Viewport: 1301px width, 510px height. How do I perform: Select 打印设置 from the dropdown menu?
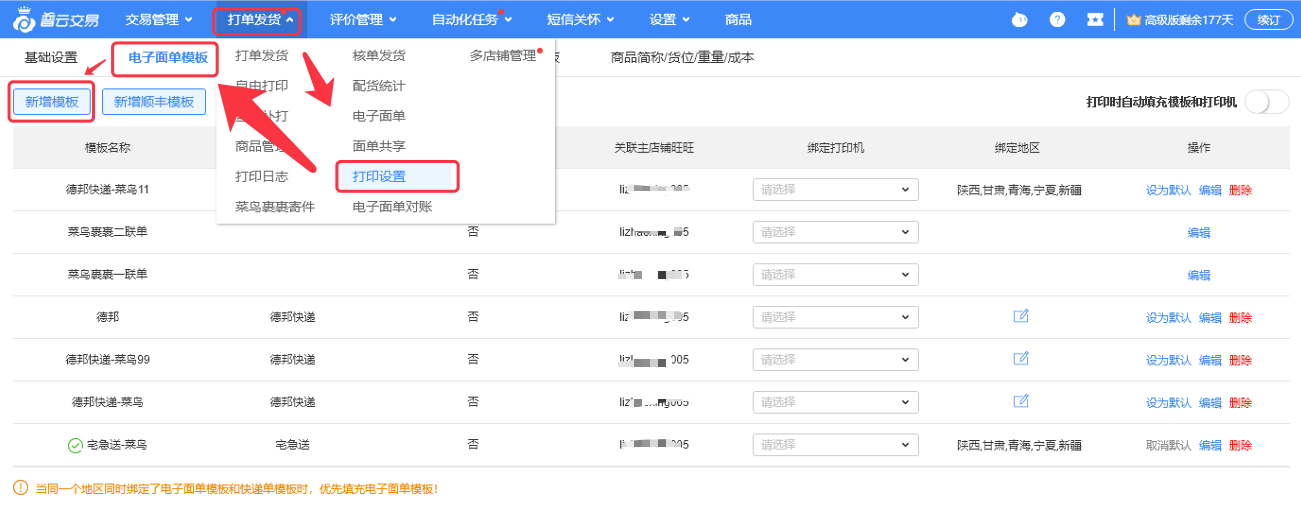[380, 176]
